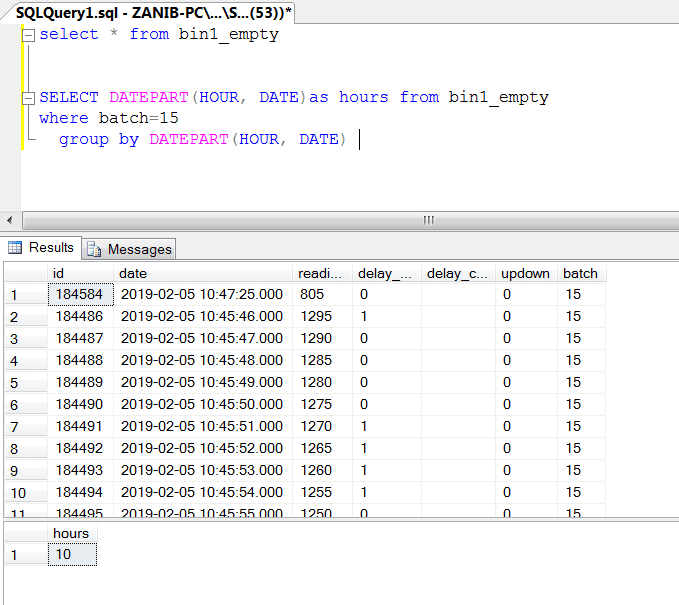This screenshot has height=605, width=679.
Task: Select cell with id 184487
Action: coord(81,339)
